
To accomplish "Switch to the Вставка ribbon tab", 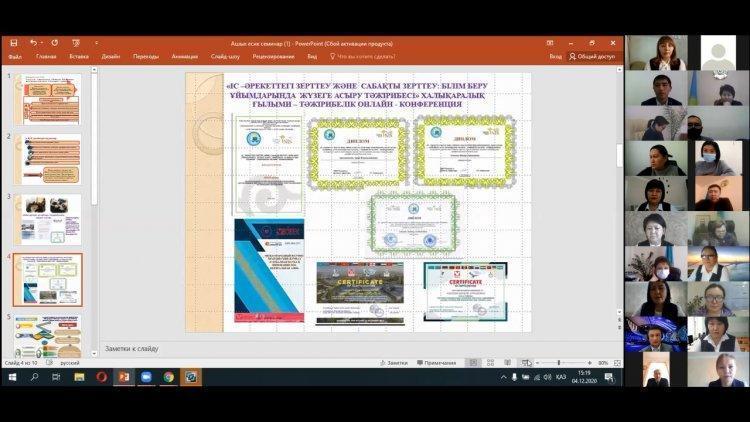I will pos(79,56).
